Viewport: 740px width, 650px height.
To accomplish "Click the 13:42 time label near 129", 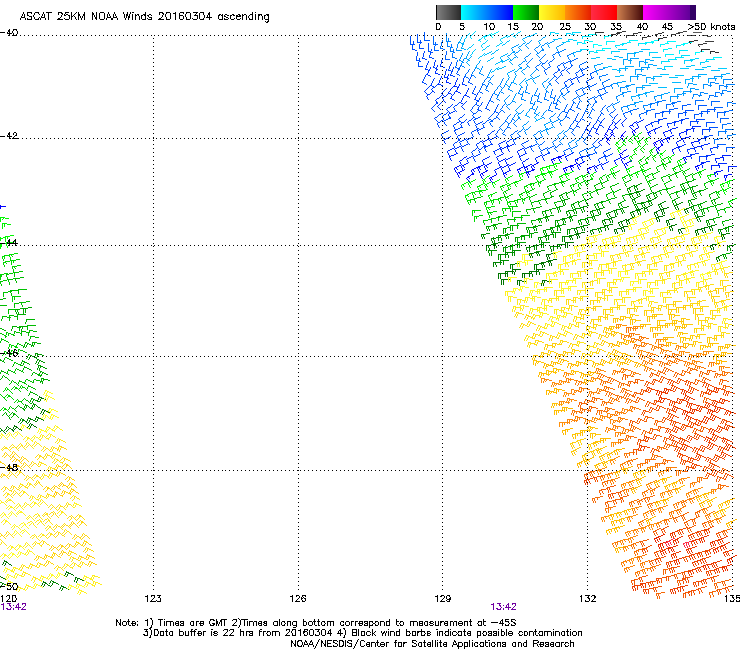I will (x=504, y=607).
